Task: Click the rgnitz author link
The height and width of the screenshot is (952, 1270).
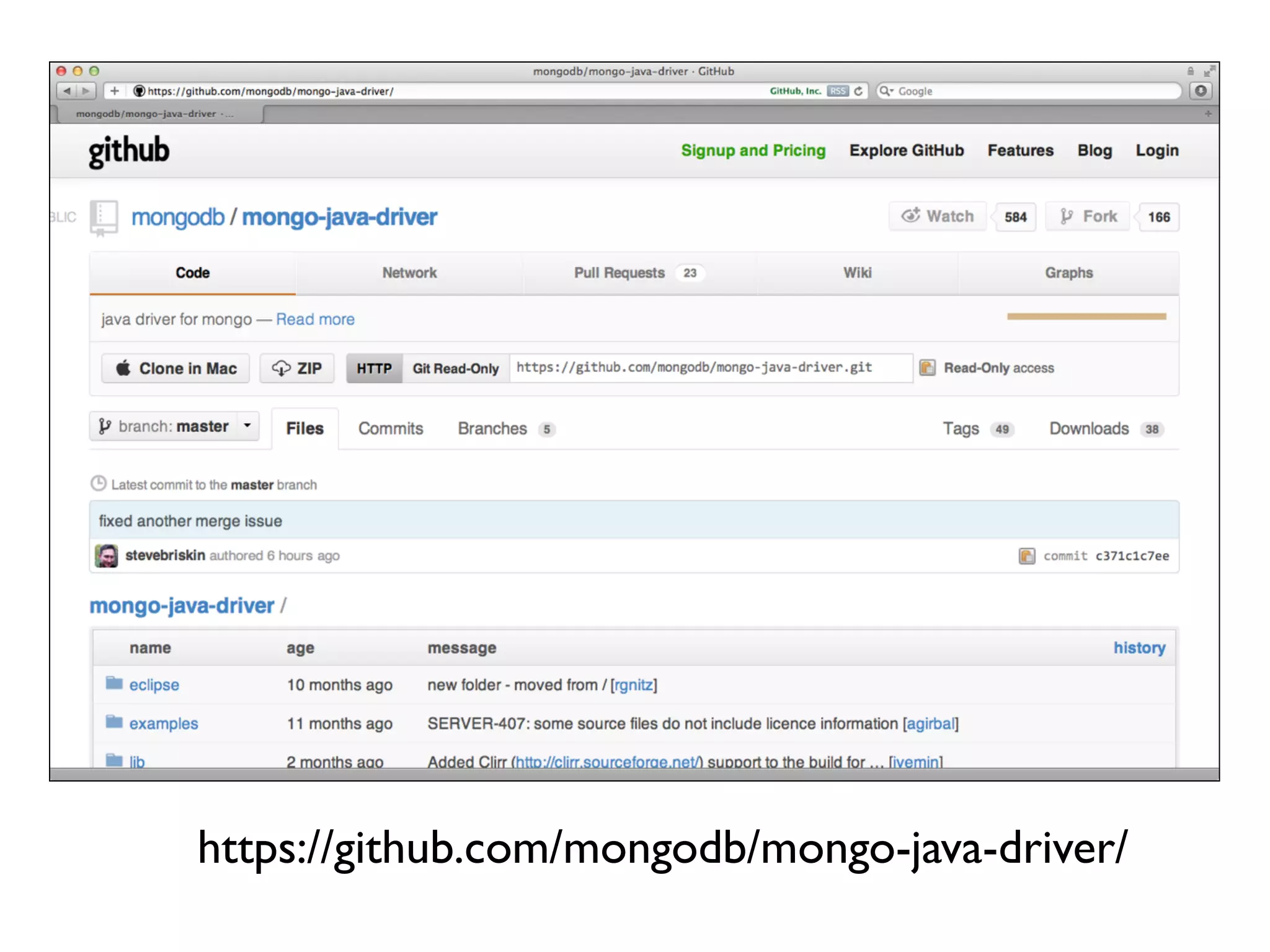Action: click(634, 685)
